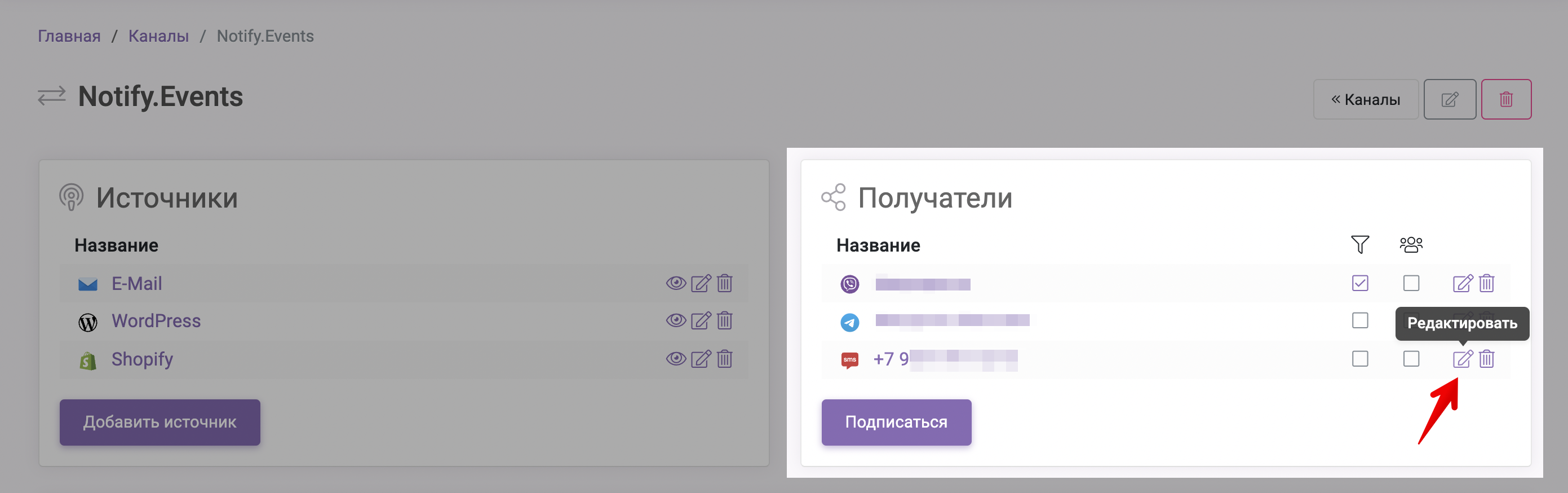1568x493 pixels.
Task: View the Shopify source eye icon
Action: click(x=676, y=359)
